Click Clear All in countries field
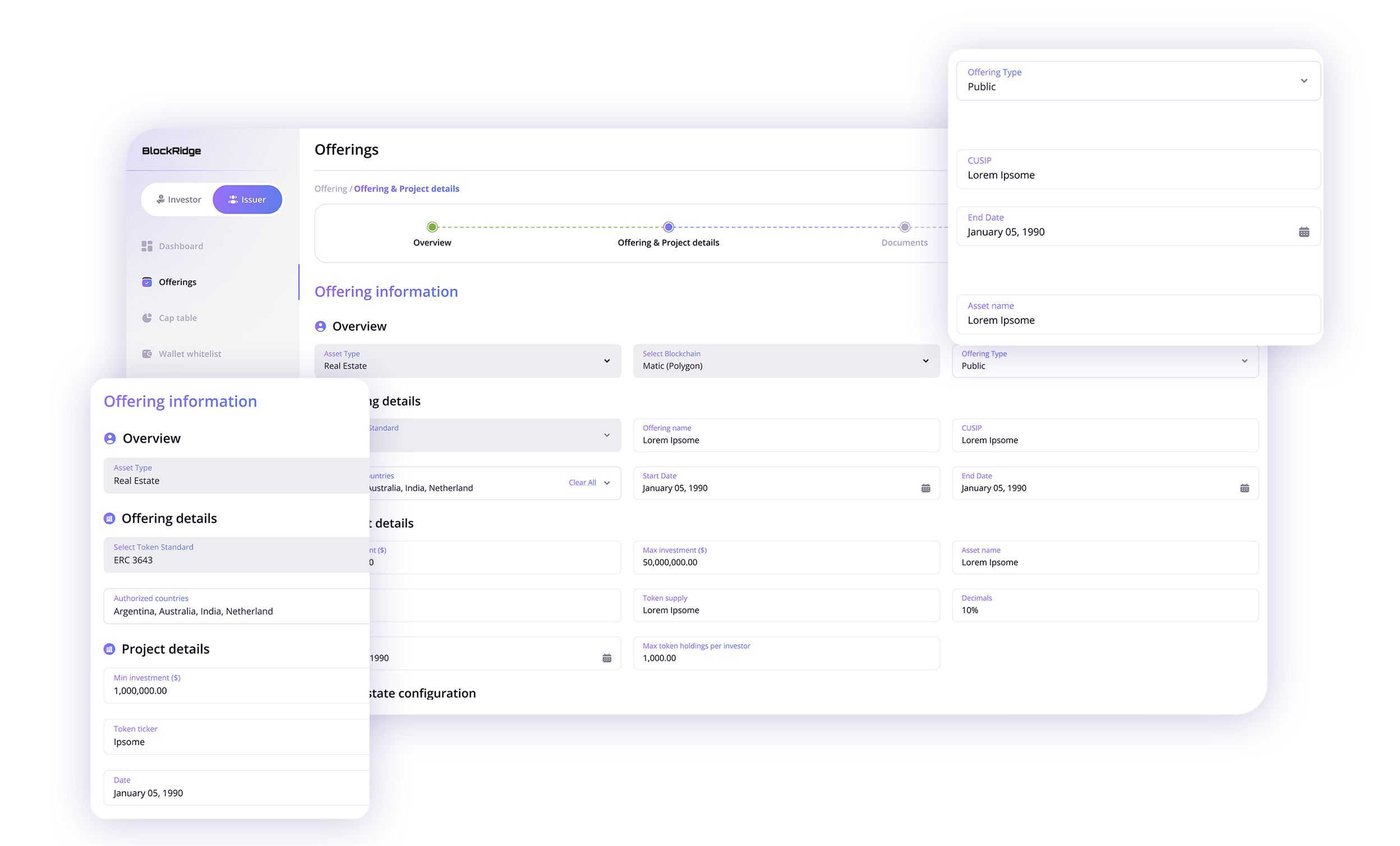Viewport: 1400px width, 846px height. 582,482
